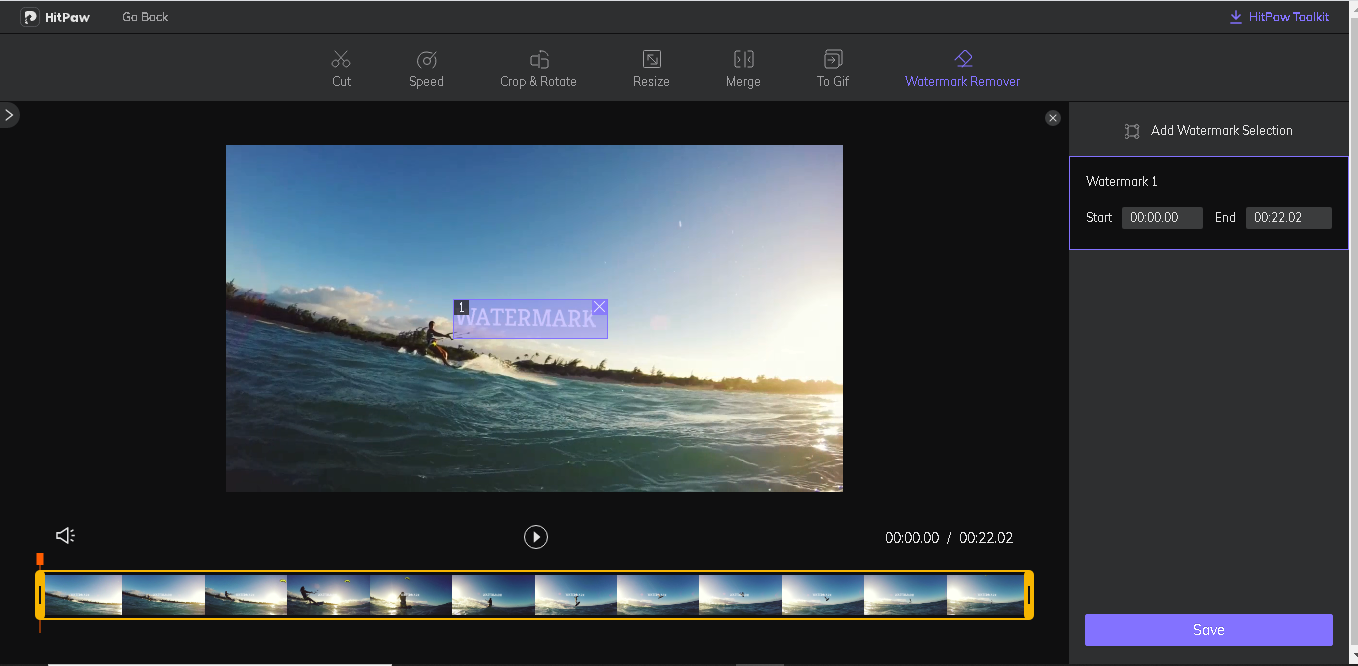This screenshot has width=1358, height=666.
Task: Remove the watermark selection box
Action: [599, 307]
